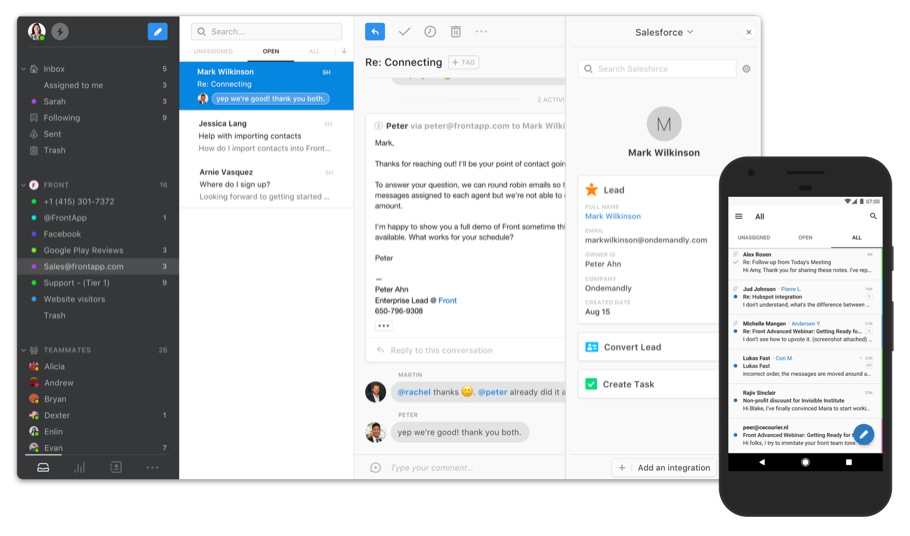
Task: Tap the phone UNASSIGNED tab
Action: point(754,238)
